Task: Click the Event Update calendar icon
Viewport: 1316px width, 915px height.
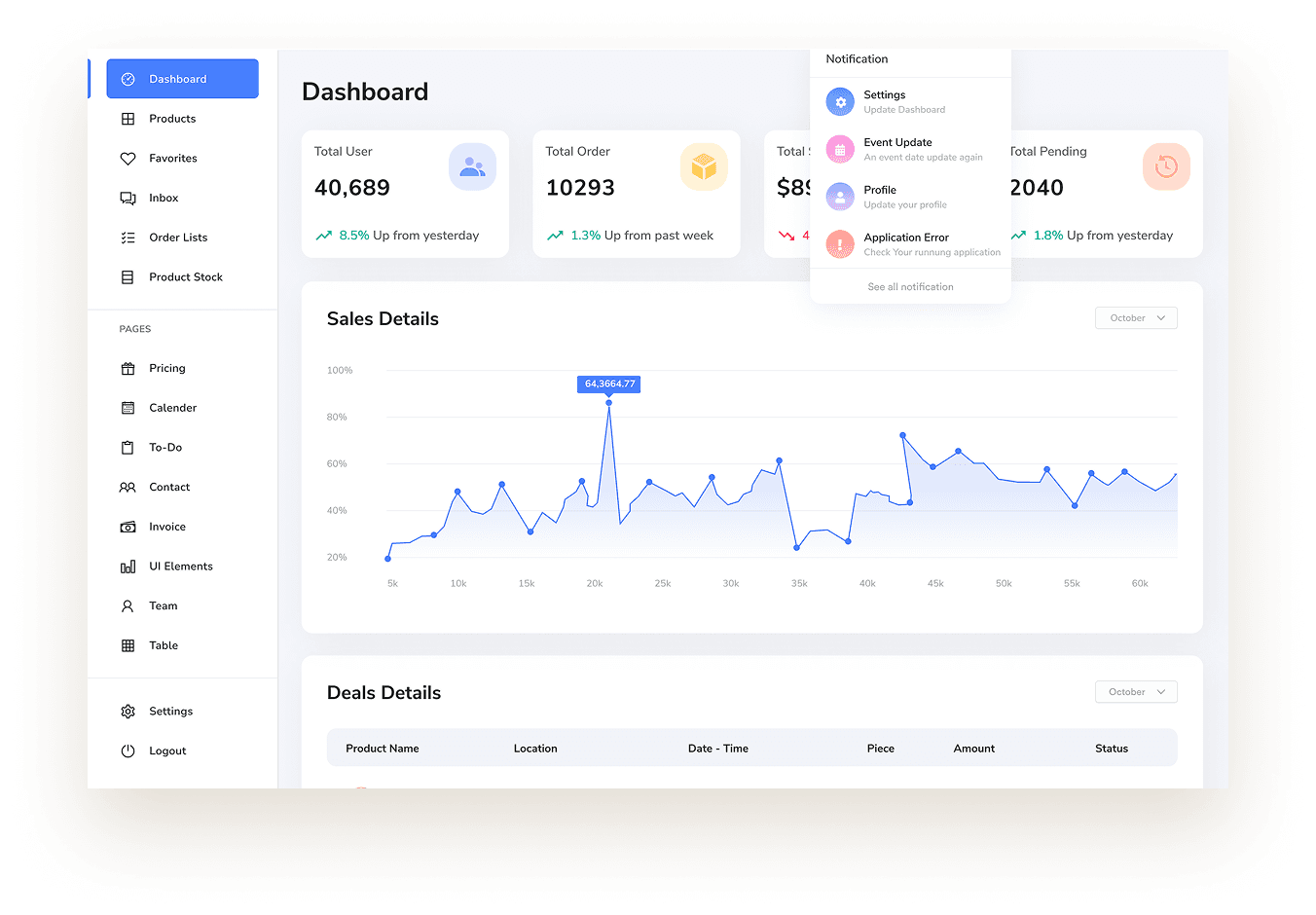Action: pyautogui.click(x=840, y=149)
